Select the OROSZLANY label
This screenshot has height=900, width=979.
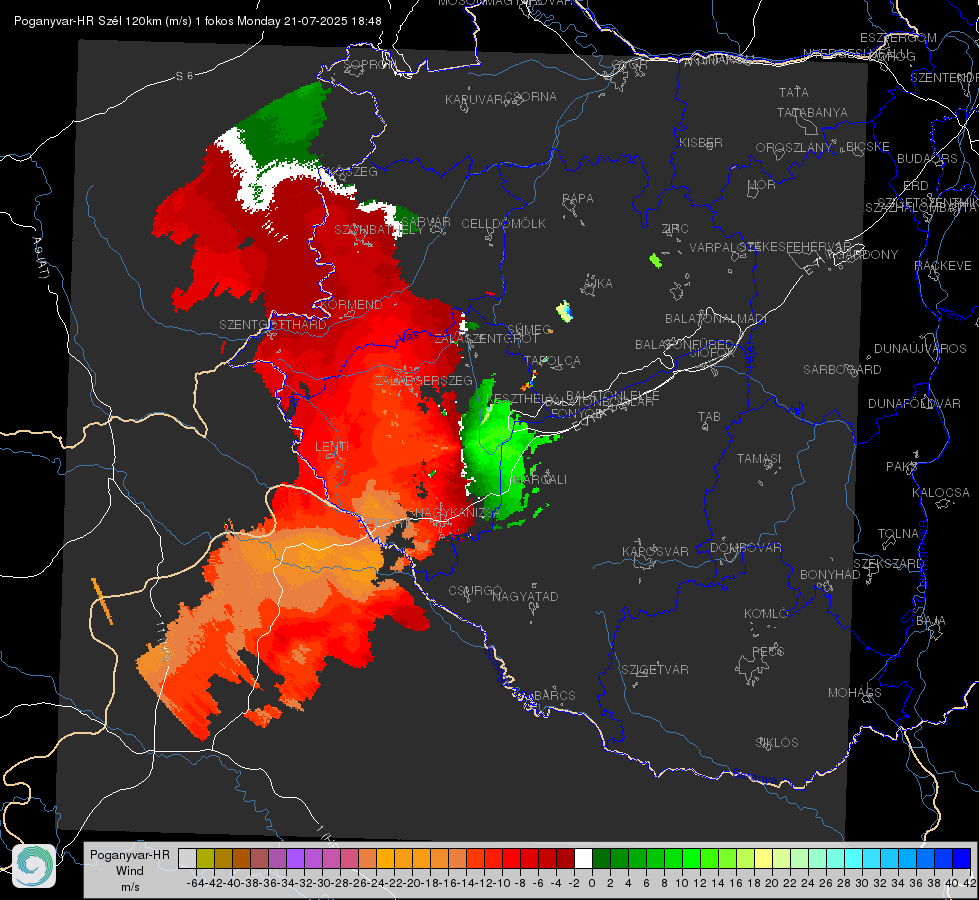(794, 148)
